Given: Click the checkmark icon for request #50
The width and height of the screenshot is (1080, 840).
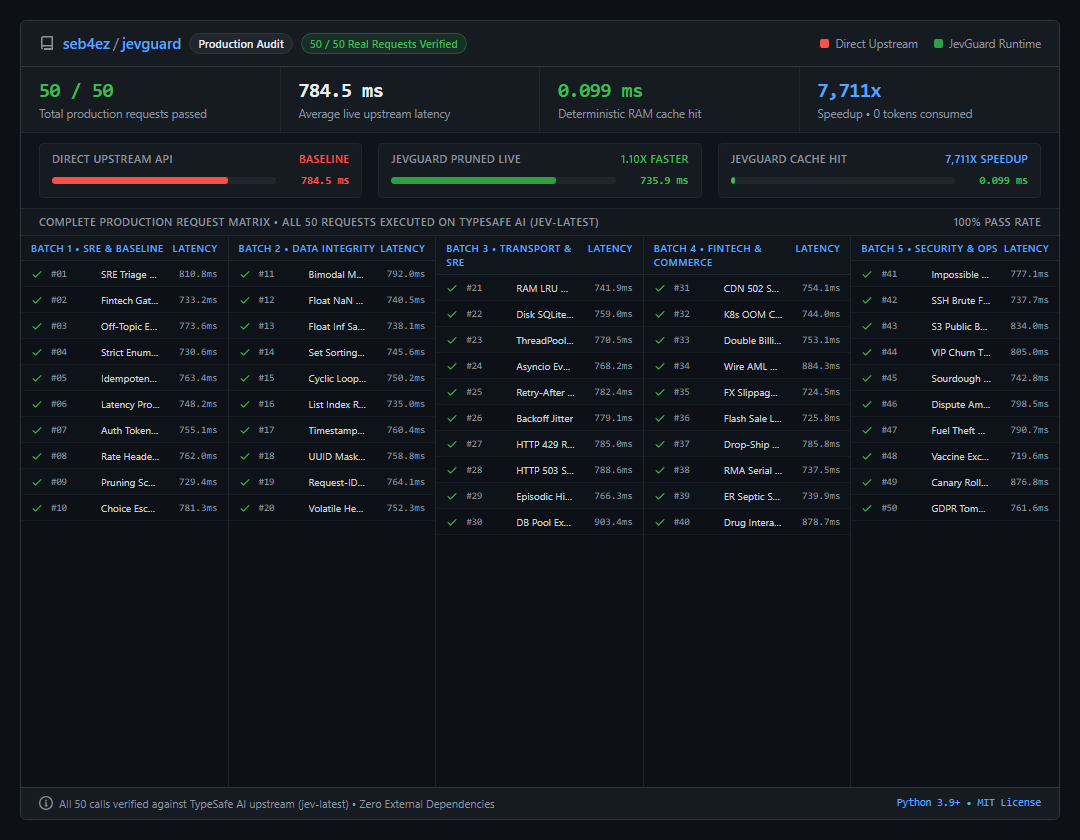Looking at the screenshot, I should coord(867,508).
